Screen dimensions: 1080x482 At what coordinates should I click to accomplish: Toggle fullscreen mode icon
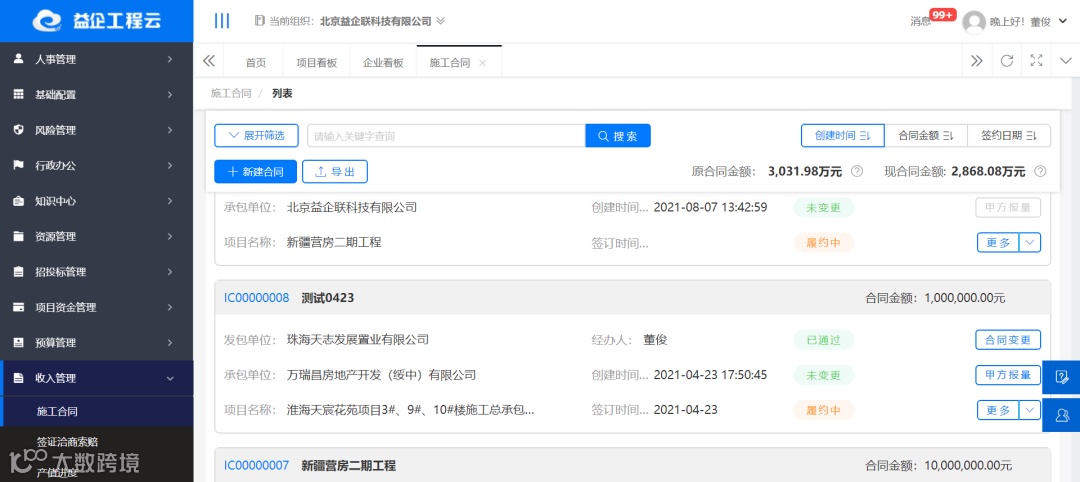tap(1036, 61)
